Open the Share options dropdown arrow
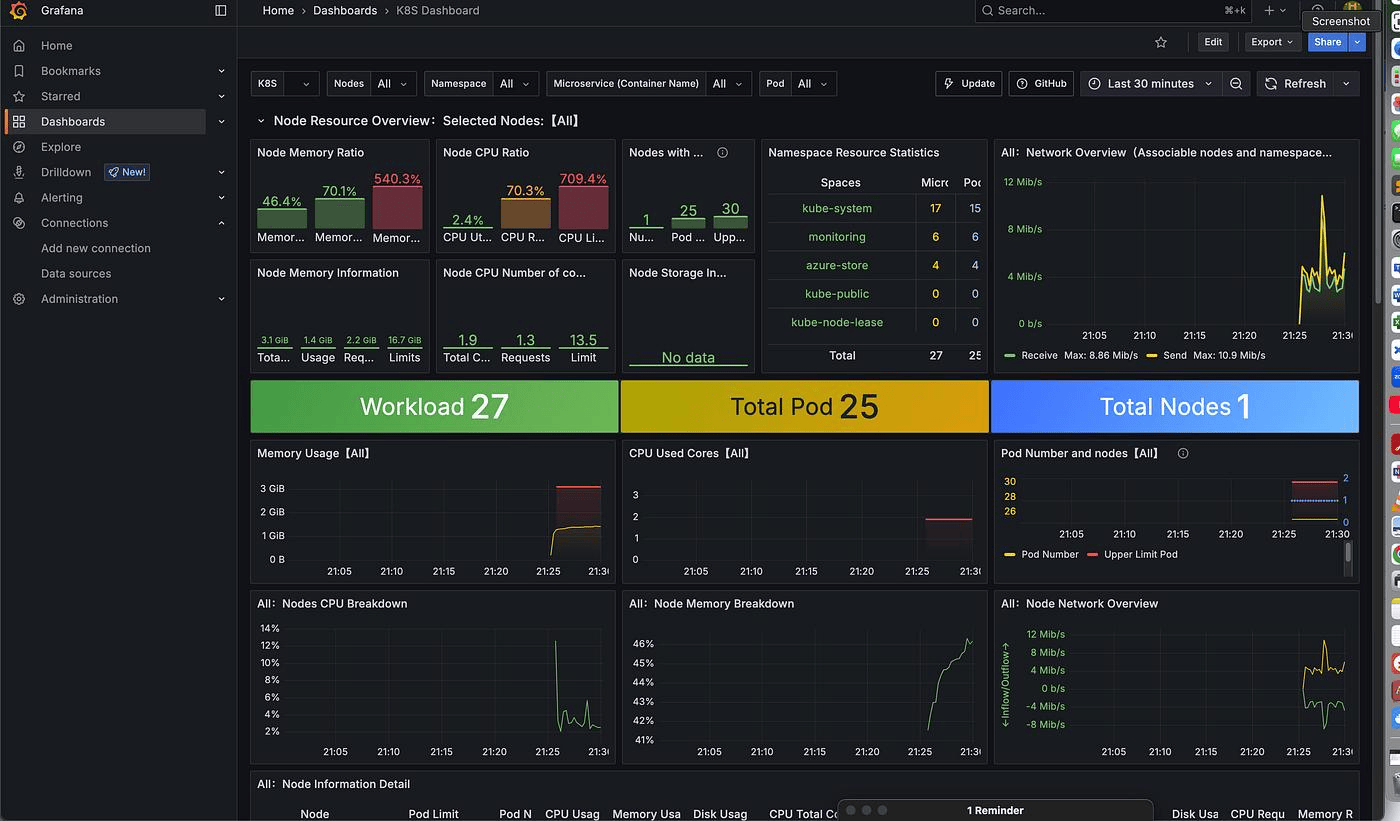The height and width of the screenshot is (821, 1400). pos(1357,42)
